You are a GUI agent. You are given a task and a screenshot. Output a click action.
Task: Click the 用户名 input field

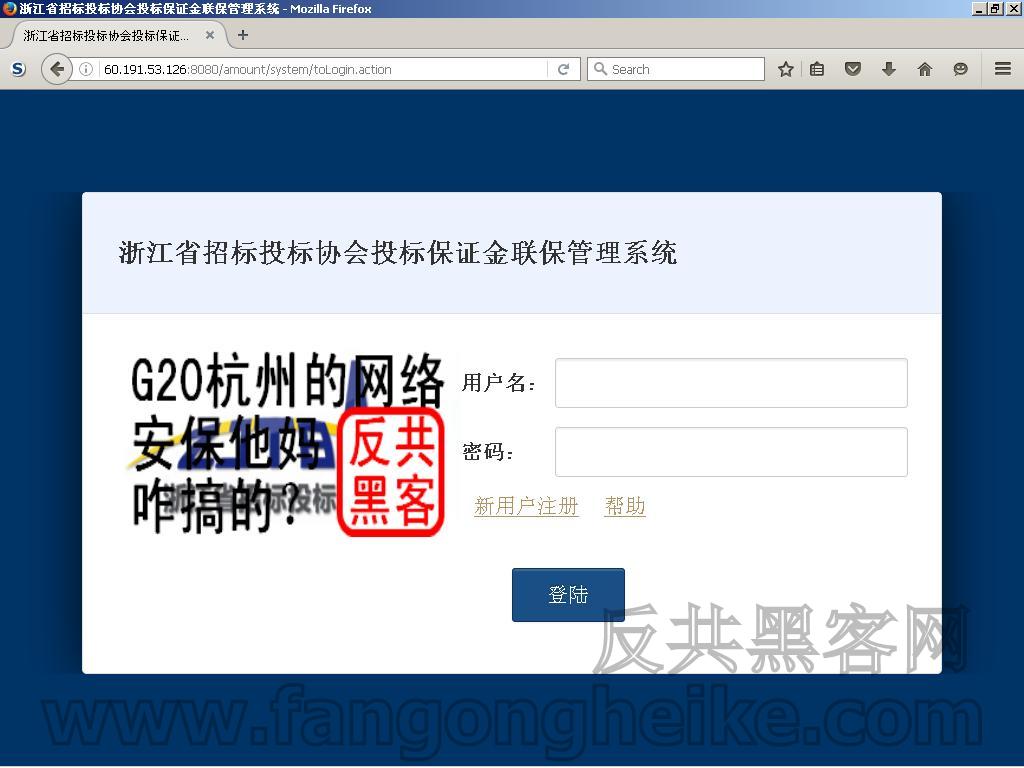(x=731, y=383)
